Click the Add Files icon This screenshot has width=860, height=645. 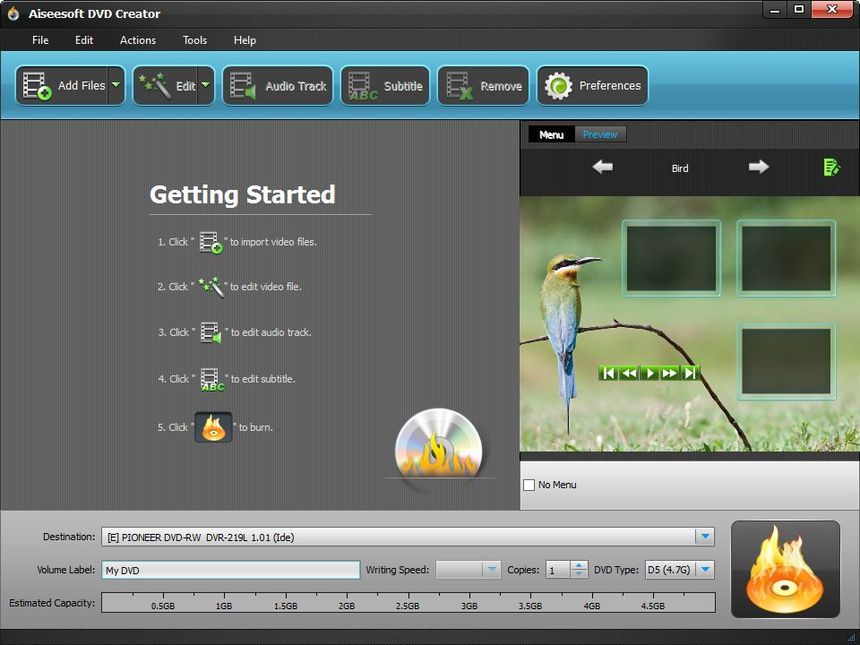point(37,85)
